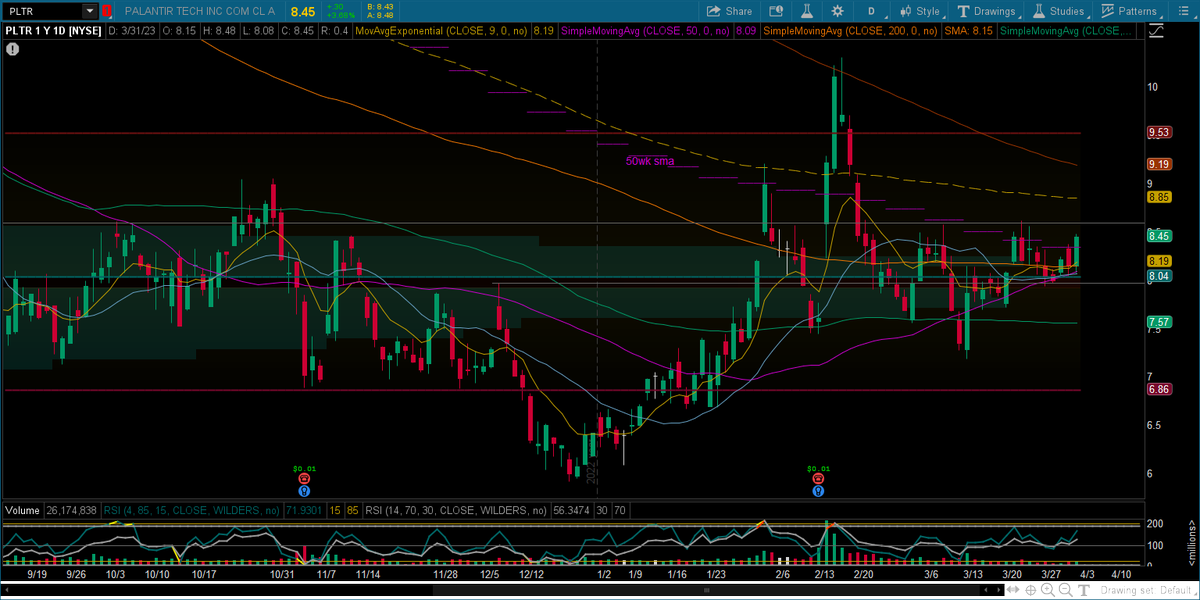The height and width of the screenshot is (600, 1200).
Task: Open the Drawing set: Default menu
Action: (1146, 592)
